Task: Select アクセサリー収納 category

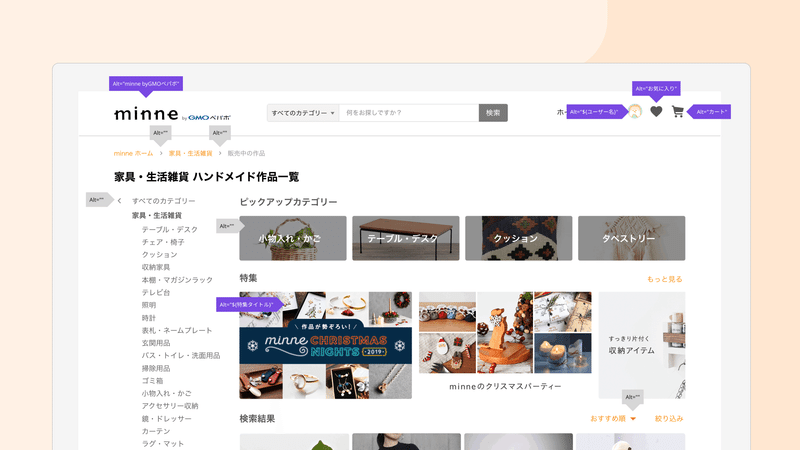Action: [x=170, y=406]
